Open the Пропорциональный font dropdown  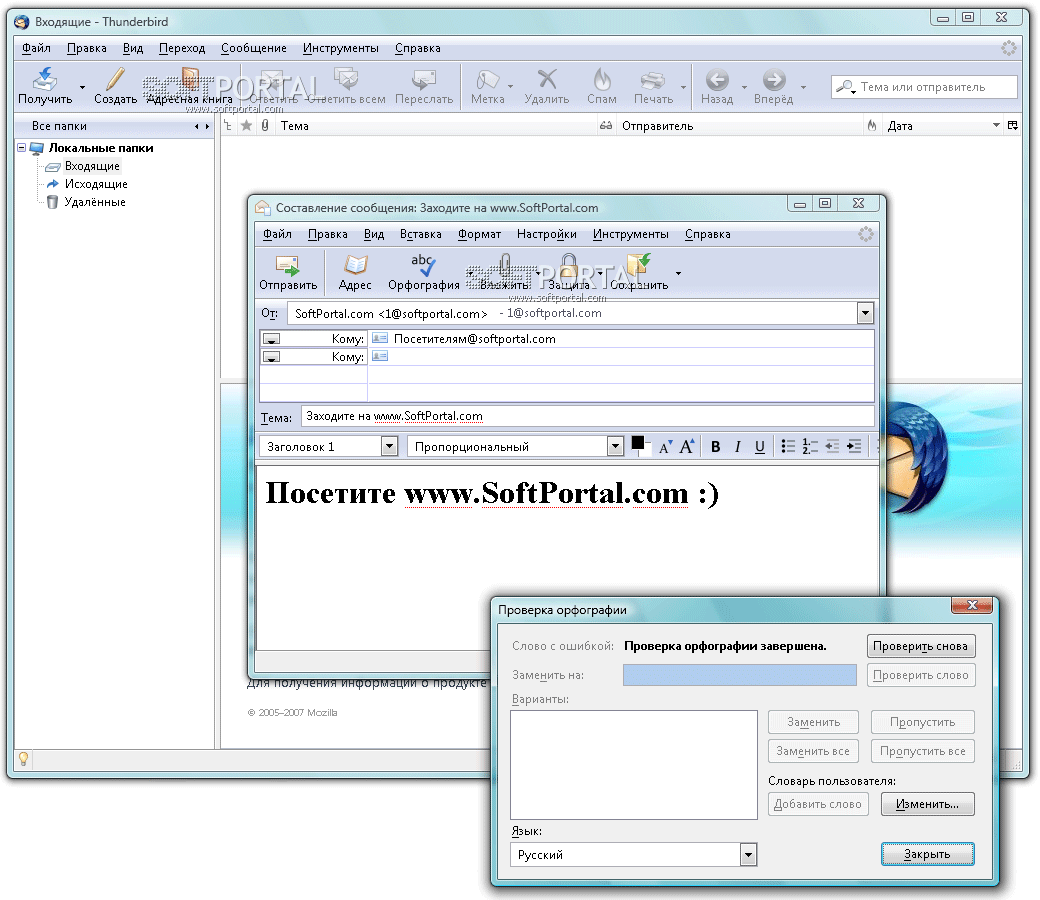(x=616, y=446)
